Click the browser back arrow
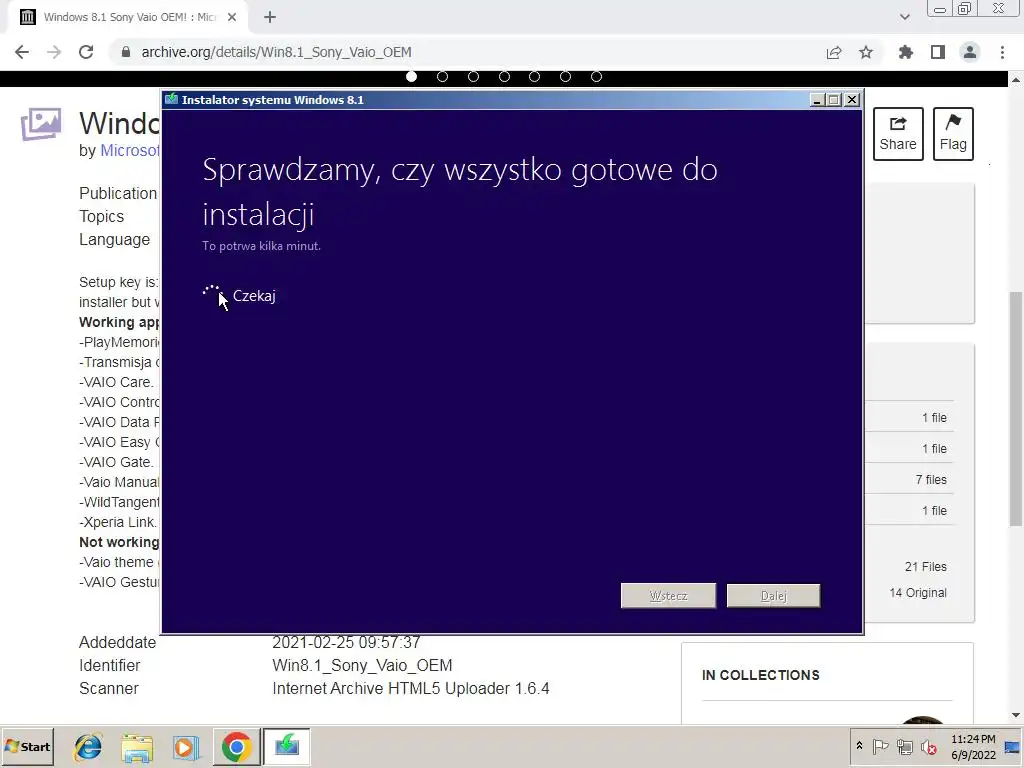This screenshot has width=1024, height=768. (x=22, y=52)
